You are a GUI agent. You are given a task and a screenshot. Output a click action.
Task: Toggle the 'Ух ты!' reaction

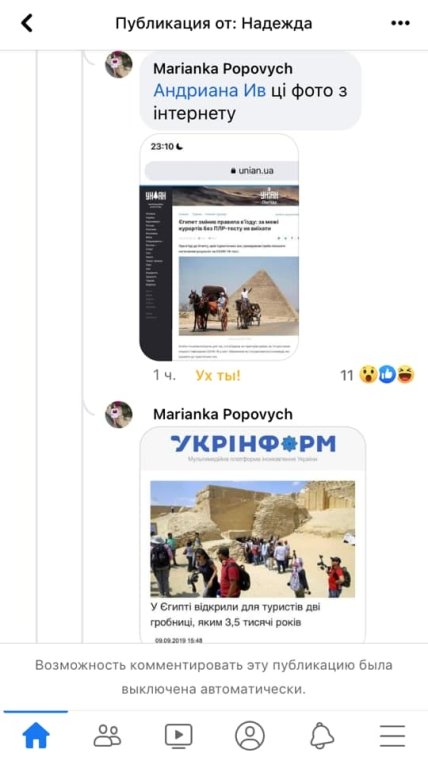click(x=218, y=375)
